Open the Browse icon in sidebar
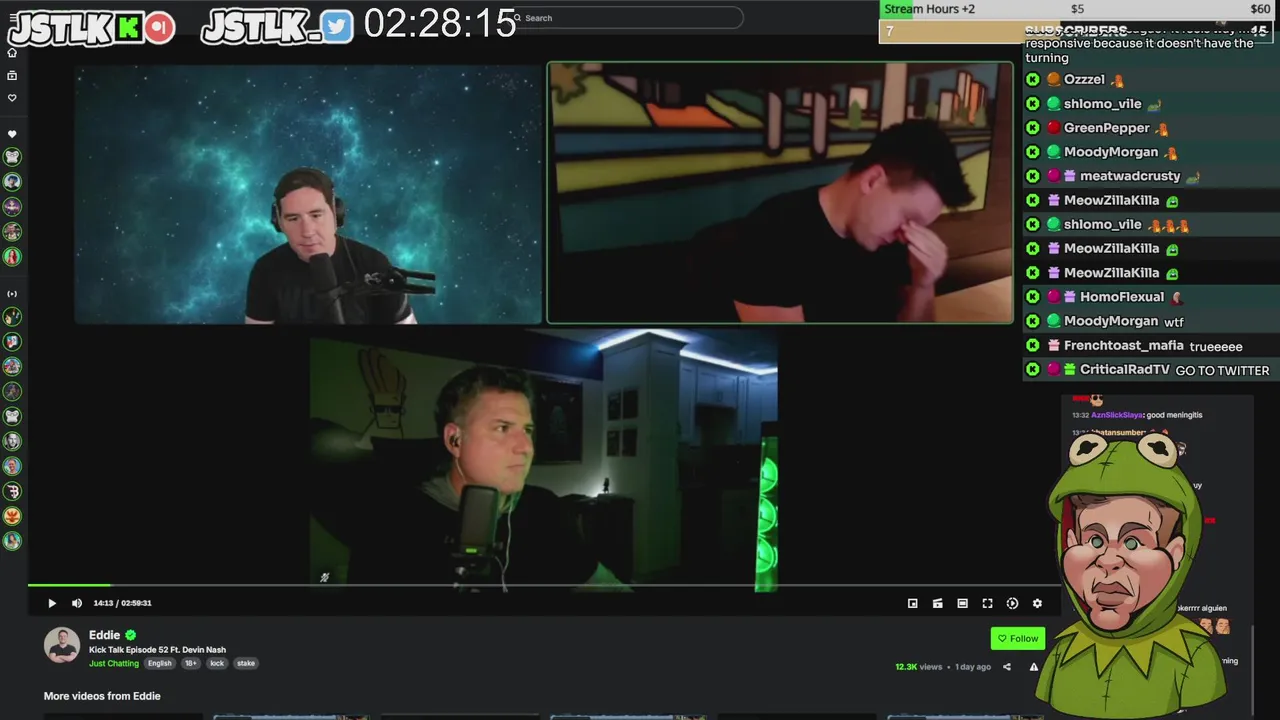Screen dimensions: 1280x720 pos(12,75)
